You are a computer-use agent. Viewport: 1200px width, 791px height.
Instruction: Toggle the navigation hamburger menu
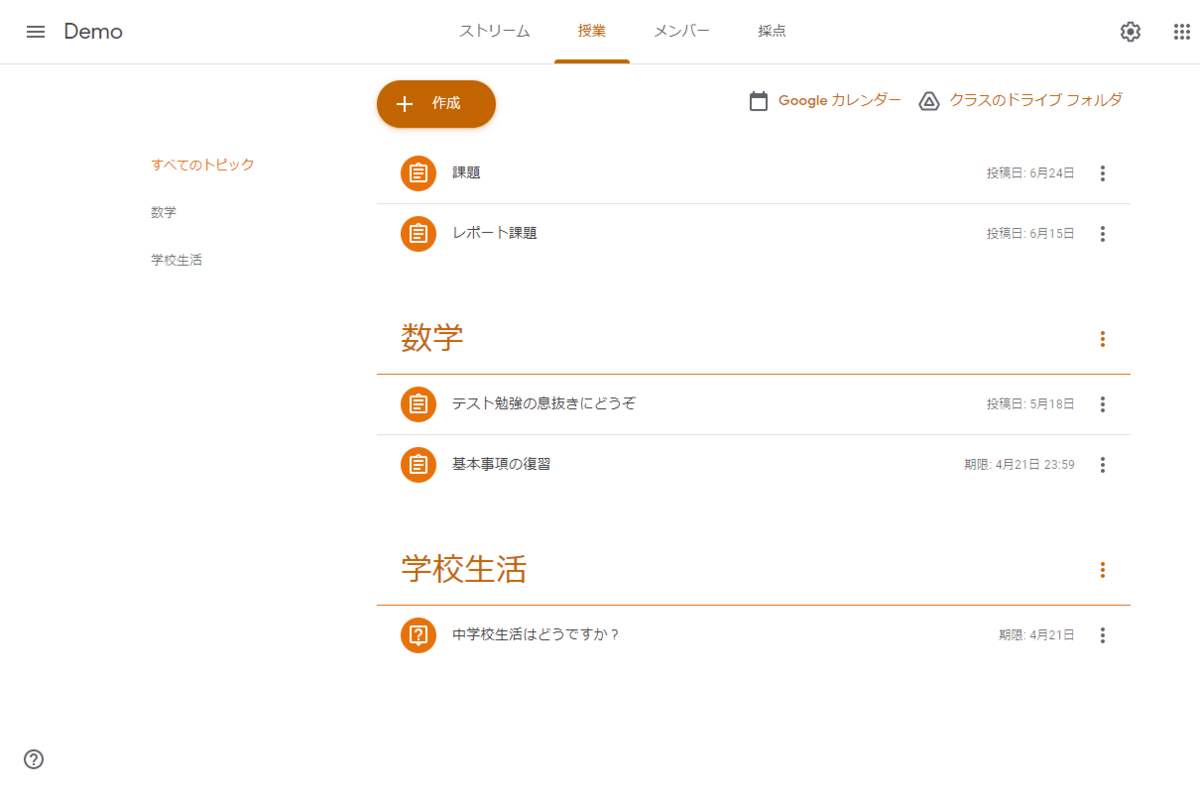[36, 31]
